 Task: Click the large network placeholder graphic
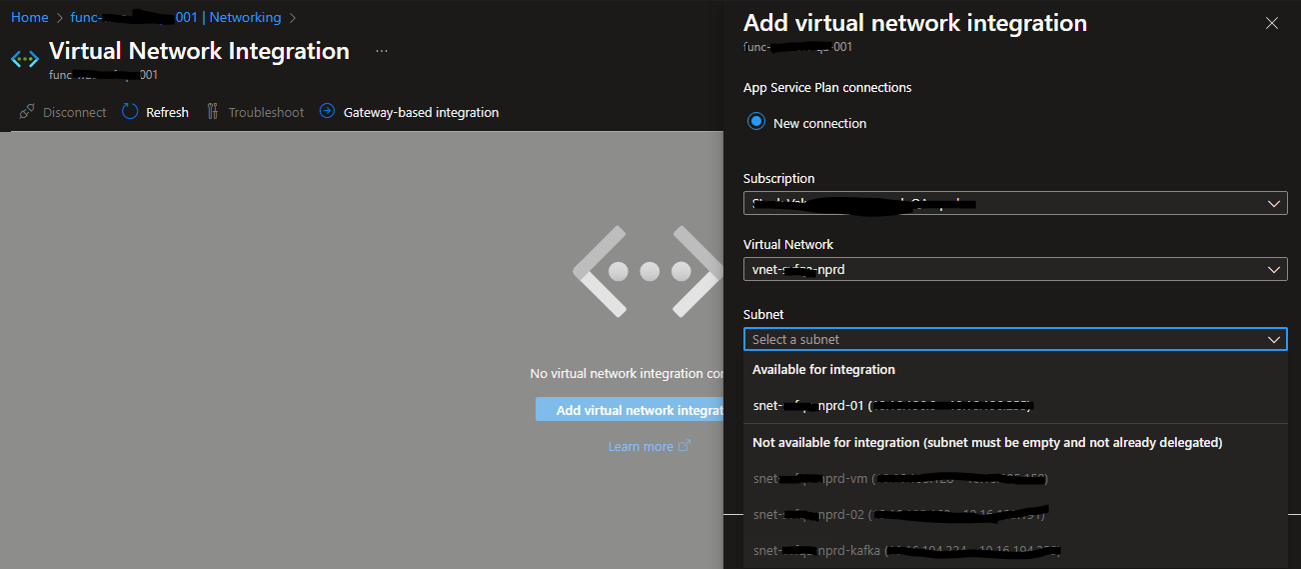click(647, 271)
